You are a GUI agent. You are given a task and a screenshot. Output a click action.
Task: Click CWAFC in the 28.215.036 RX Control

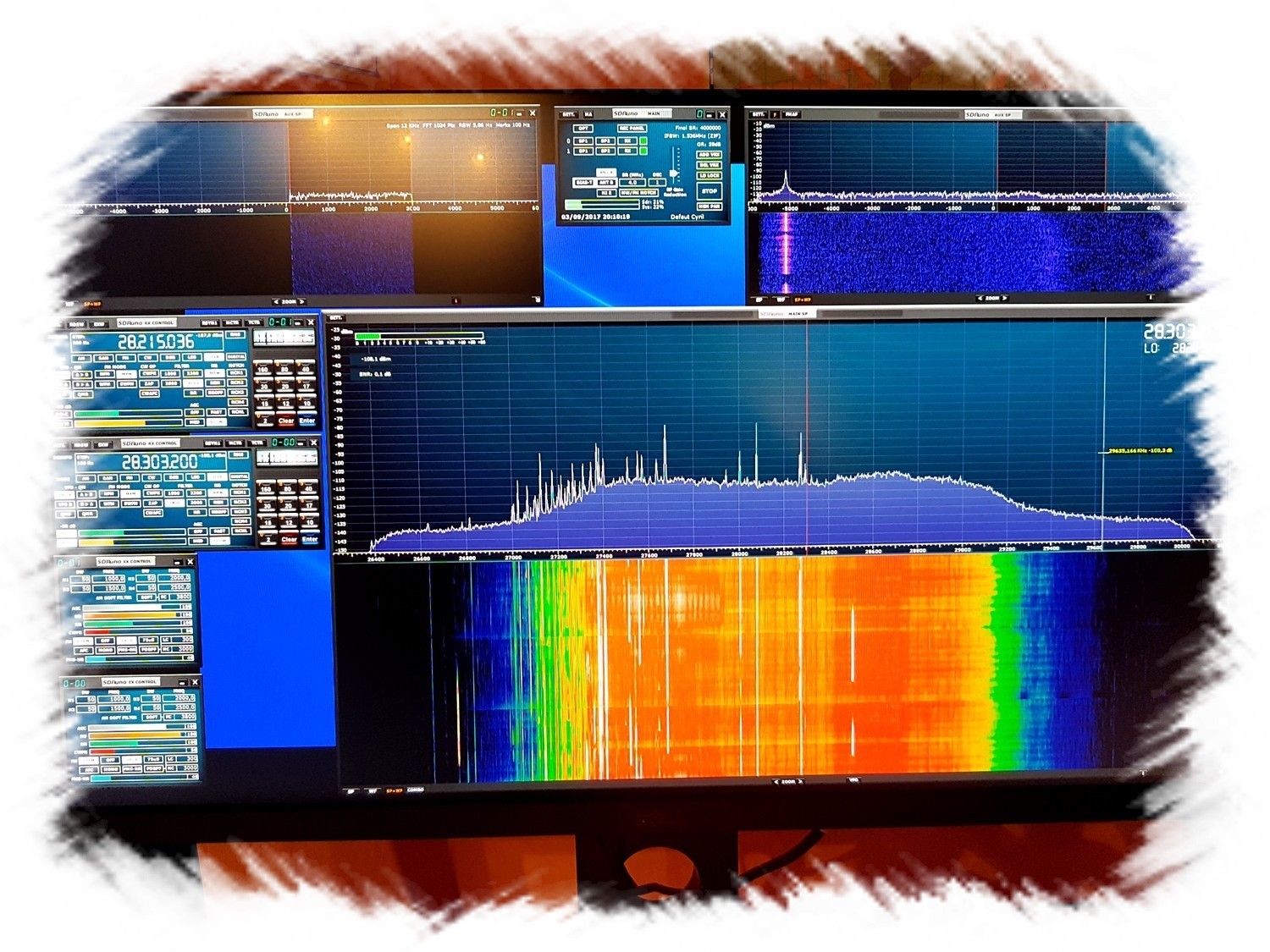[150, 393]
